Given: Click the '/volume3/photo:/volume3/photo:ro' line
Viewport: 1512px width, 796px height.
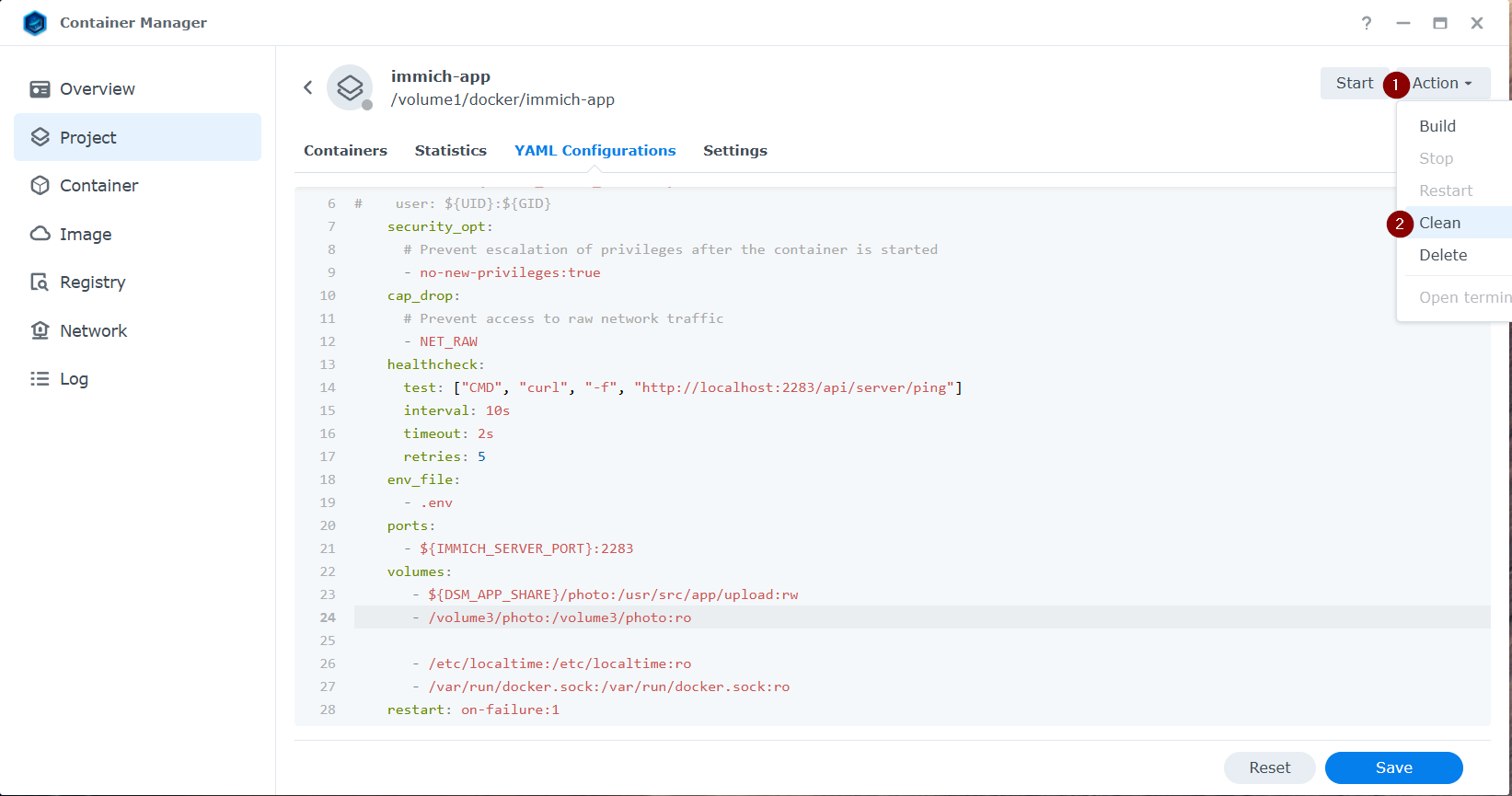Looking at the screenshot, I should (x=560, y=617).
